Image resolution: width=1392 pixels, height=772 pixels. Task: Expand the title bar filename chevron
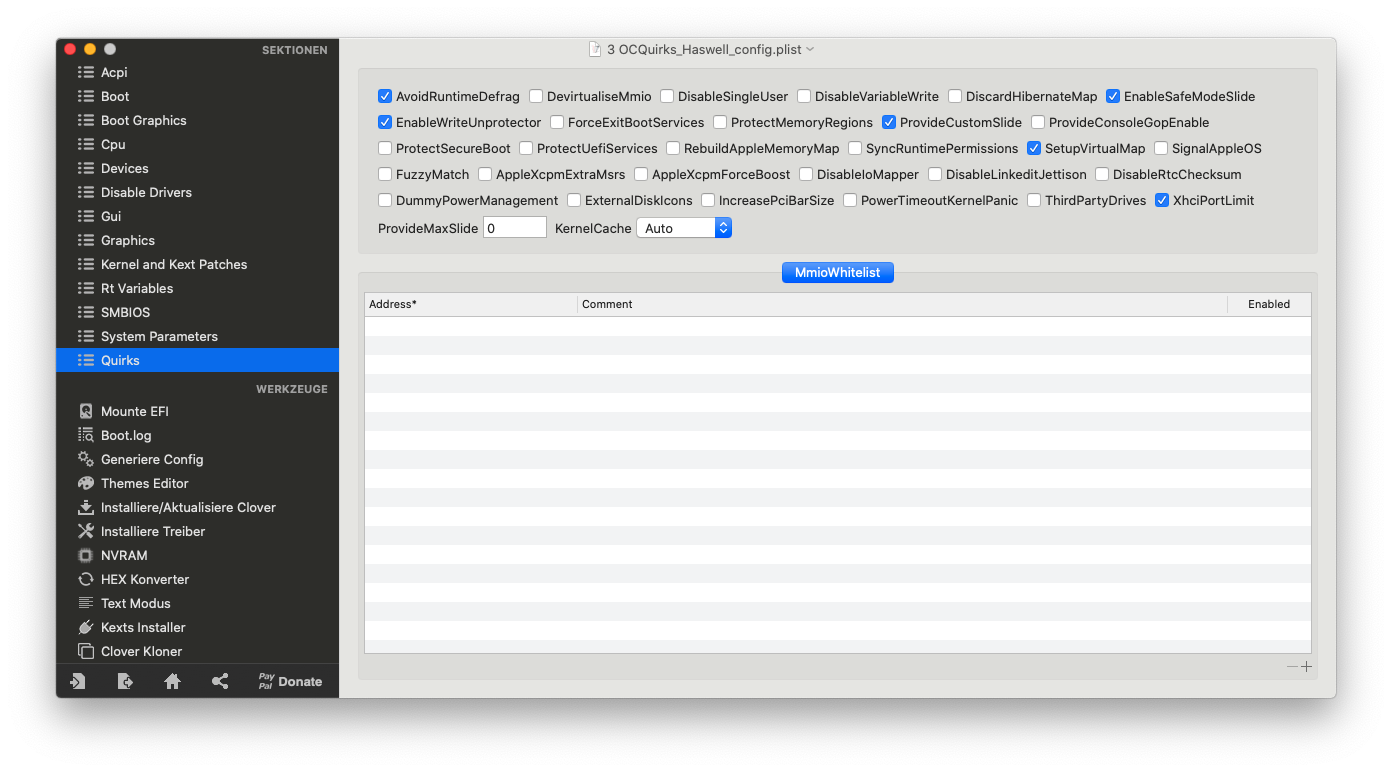[810, 49]
